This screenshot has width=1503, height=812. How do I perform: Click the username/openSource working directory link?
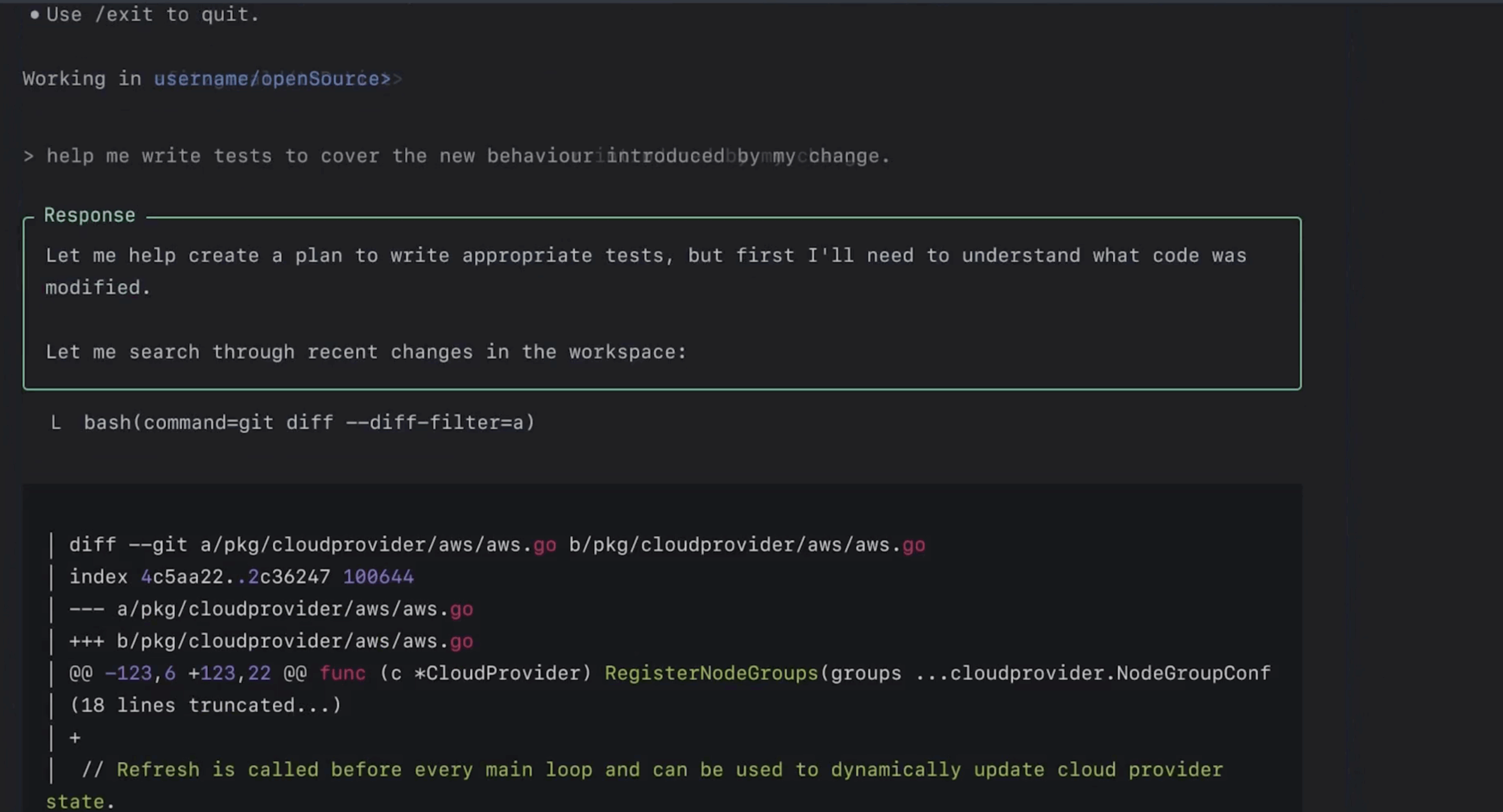coord(272,79)
